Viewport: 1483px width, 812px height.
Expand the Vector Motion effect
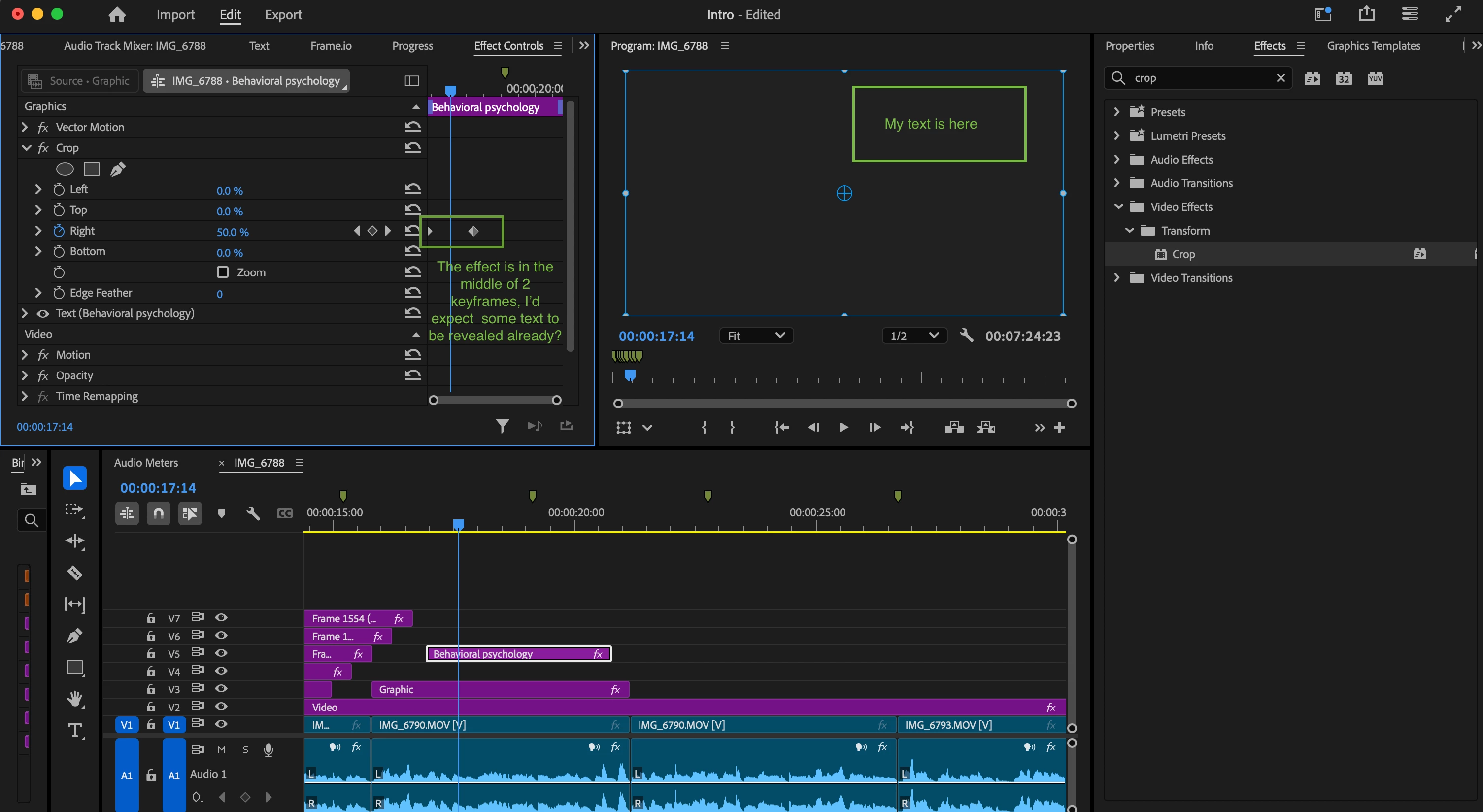click(24, 127)
